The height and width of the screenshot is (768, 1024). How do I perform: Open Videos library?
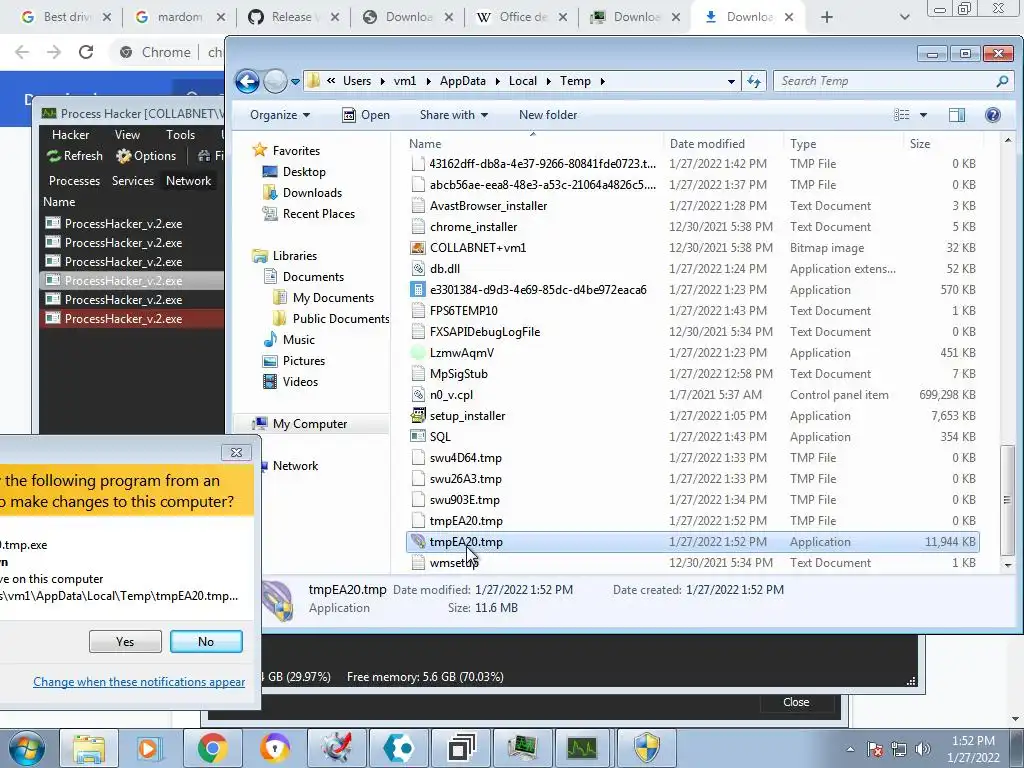tap(300, 382)
